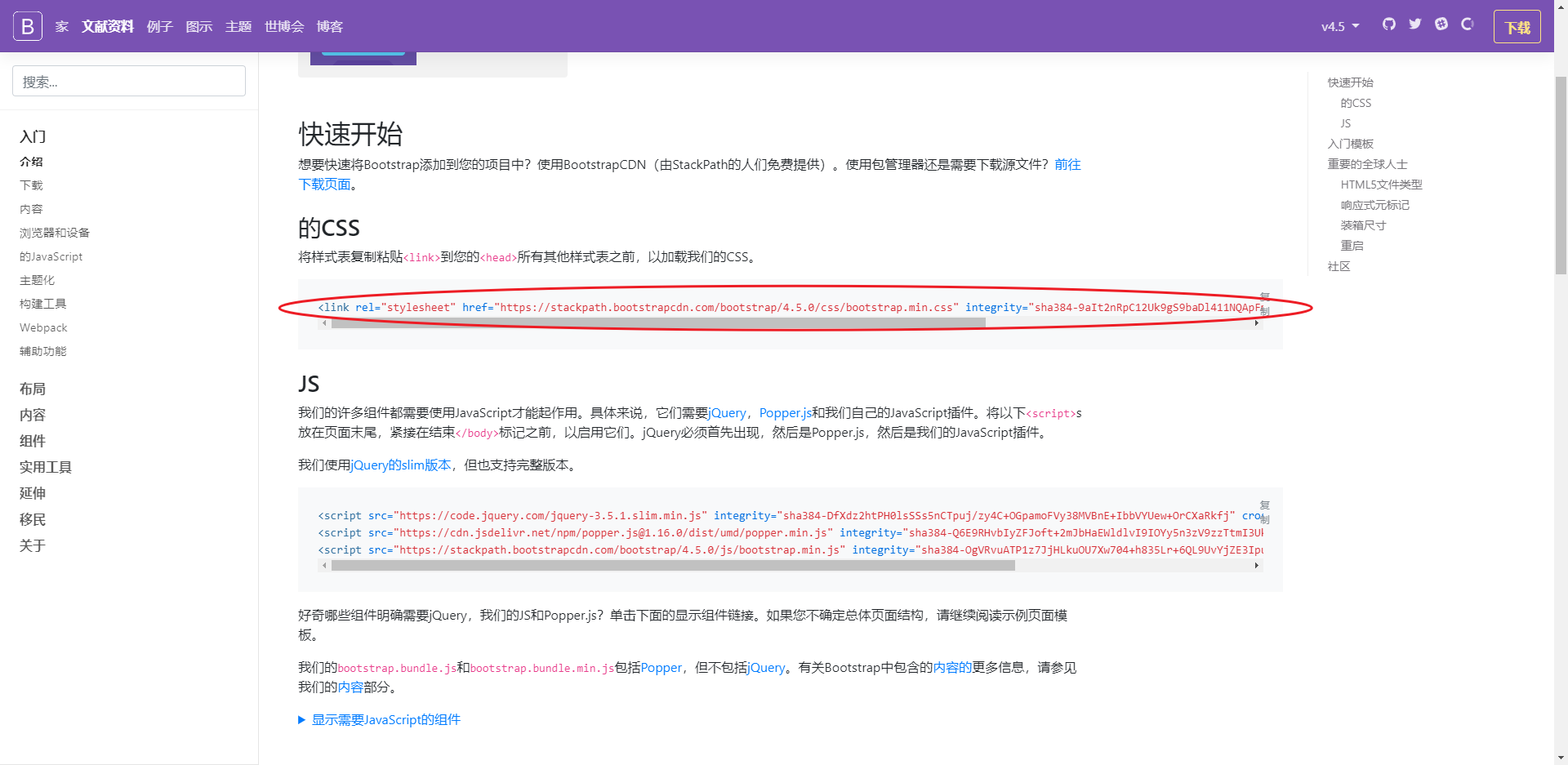1568x765 pixels.
Task: Click the Twitter icon in the navbar
Action: 1414,24
